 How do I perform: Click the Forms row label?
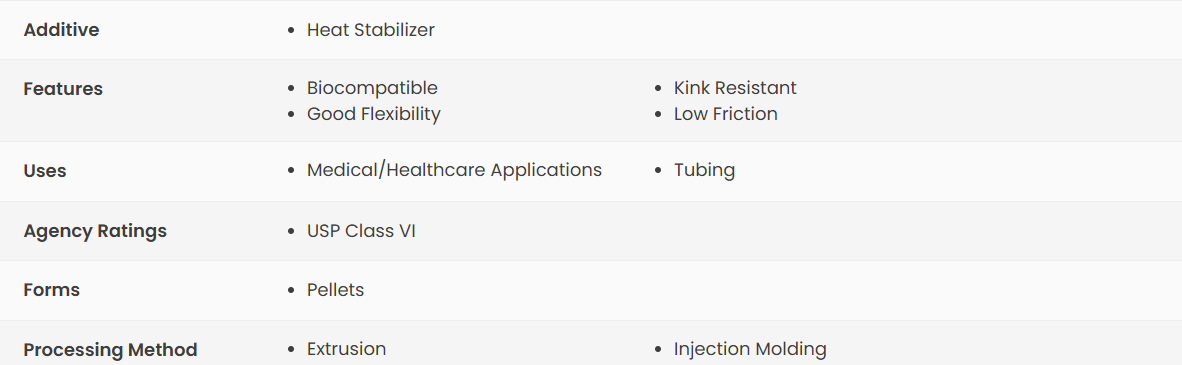(x=51, y=290)
